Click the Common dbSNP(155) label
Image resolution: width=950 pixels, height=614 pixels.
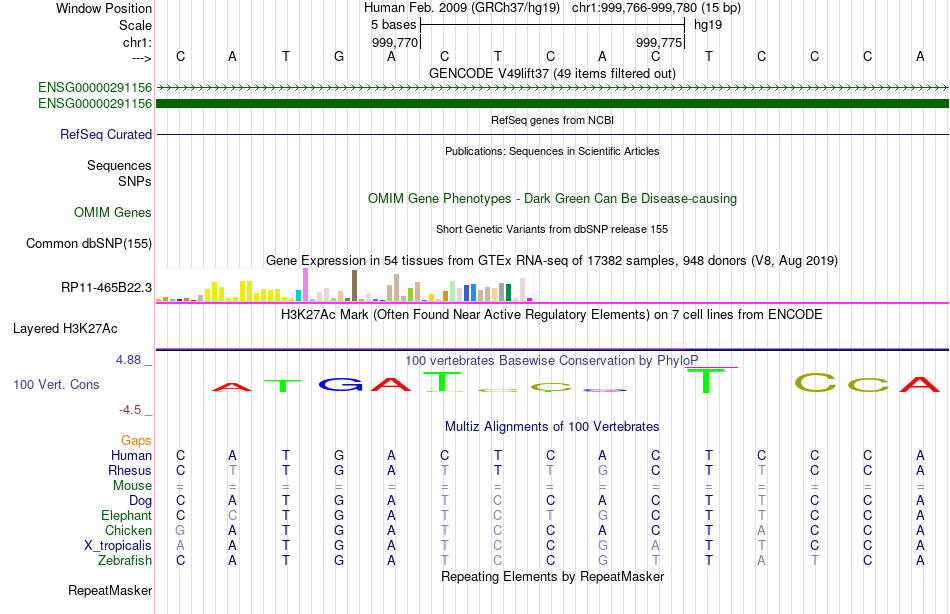point(88,244)
